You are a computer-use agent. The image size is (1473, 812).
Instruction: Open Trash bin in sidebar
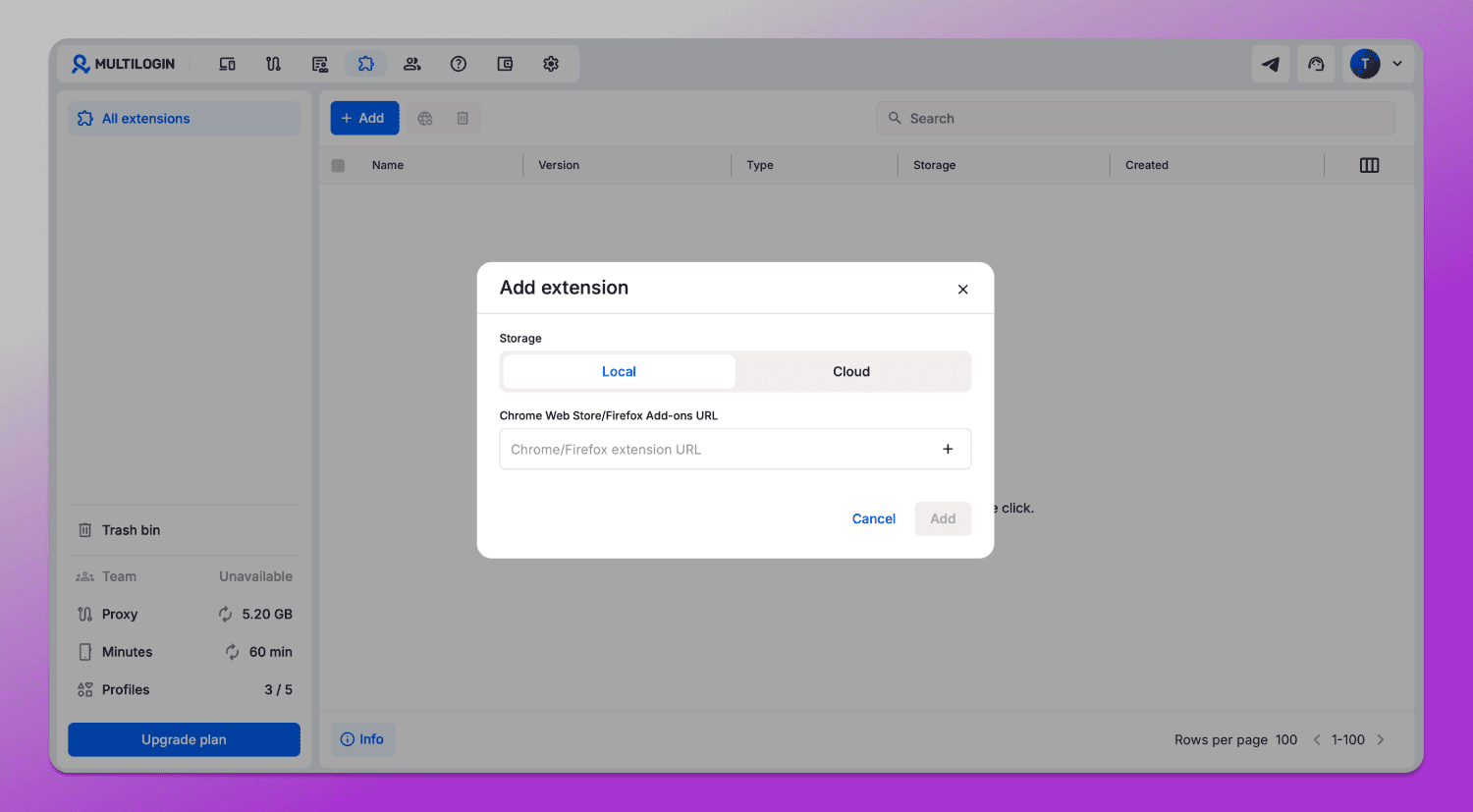click(184, 530)
